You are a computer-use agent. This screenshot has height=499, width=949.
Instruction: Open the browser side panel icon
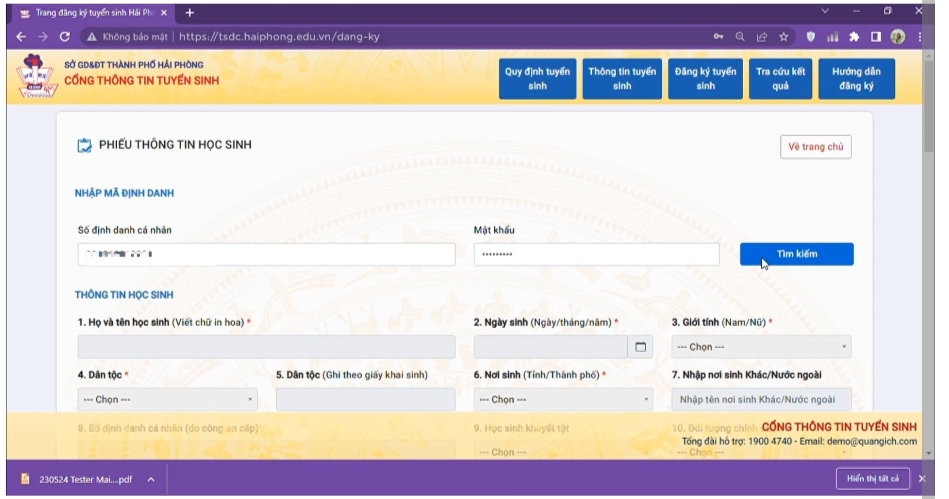click(x=875, y=36)
